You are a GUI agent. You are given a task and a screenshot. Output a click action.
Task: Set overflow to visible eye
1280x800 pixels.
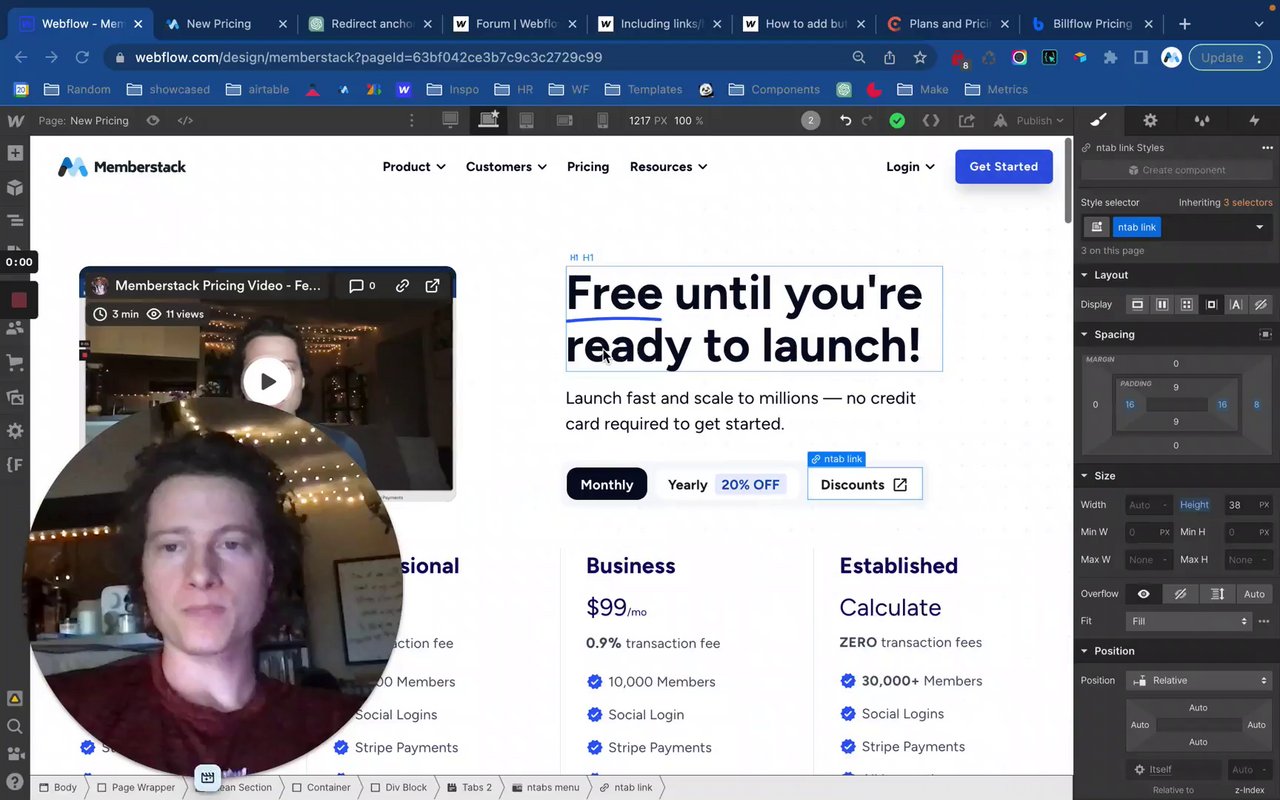[x=1144, y=594]
